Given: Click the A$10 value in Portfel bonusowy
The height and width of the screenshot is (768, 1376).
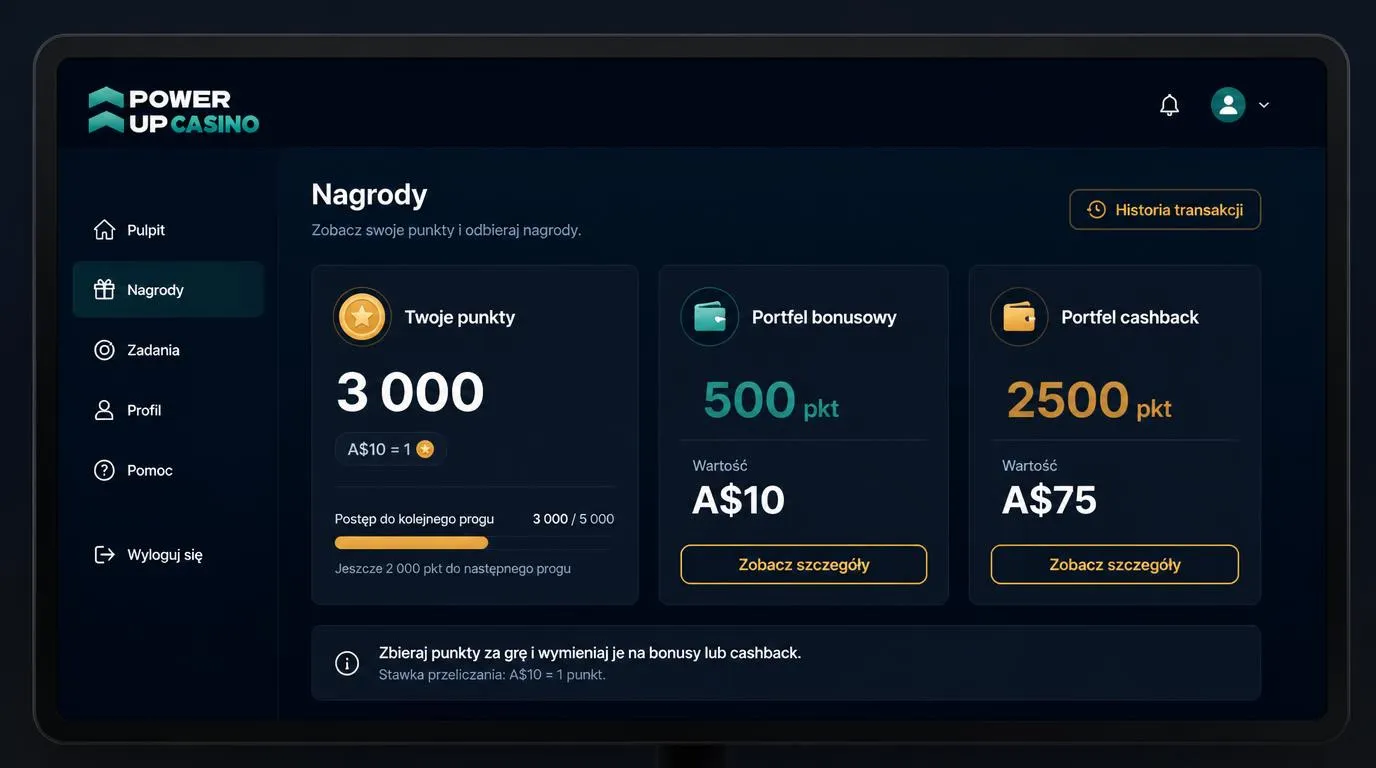Looking at the screenshot, I should coord(738,500).
